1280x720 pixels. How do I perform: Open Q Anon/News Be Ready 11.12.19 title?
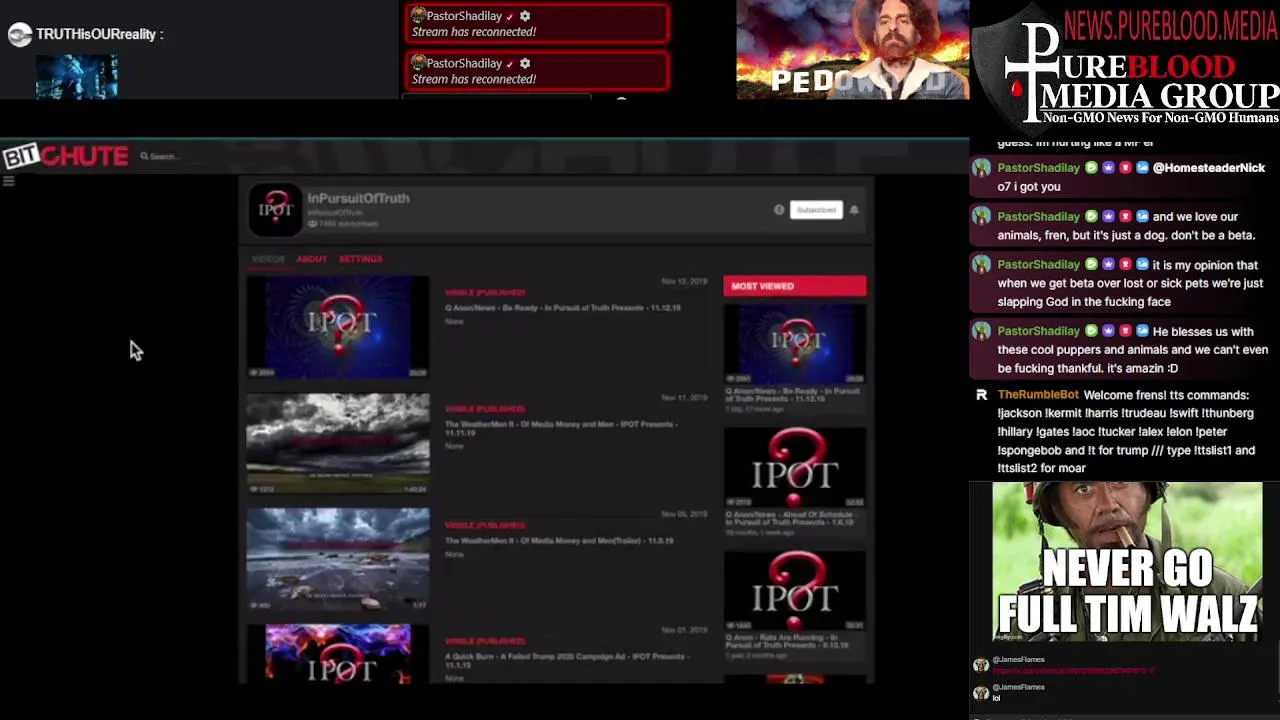[563, 308]
